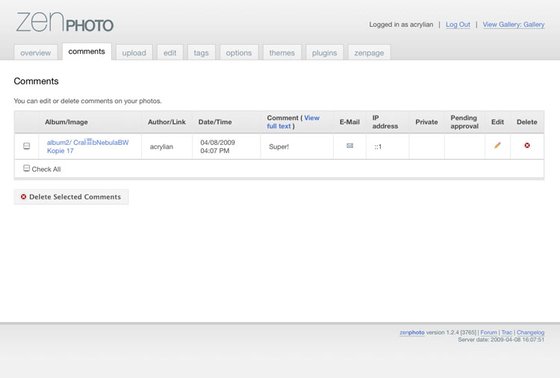Open the album2 CrabNebulaBW Kopie 17 link
This screenshot has height=378, width=560.
point(88,146)
